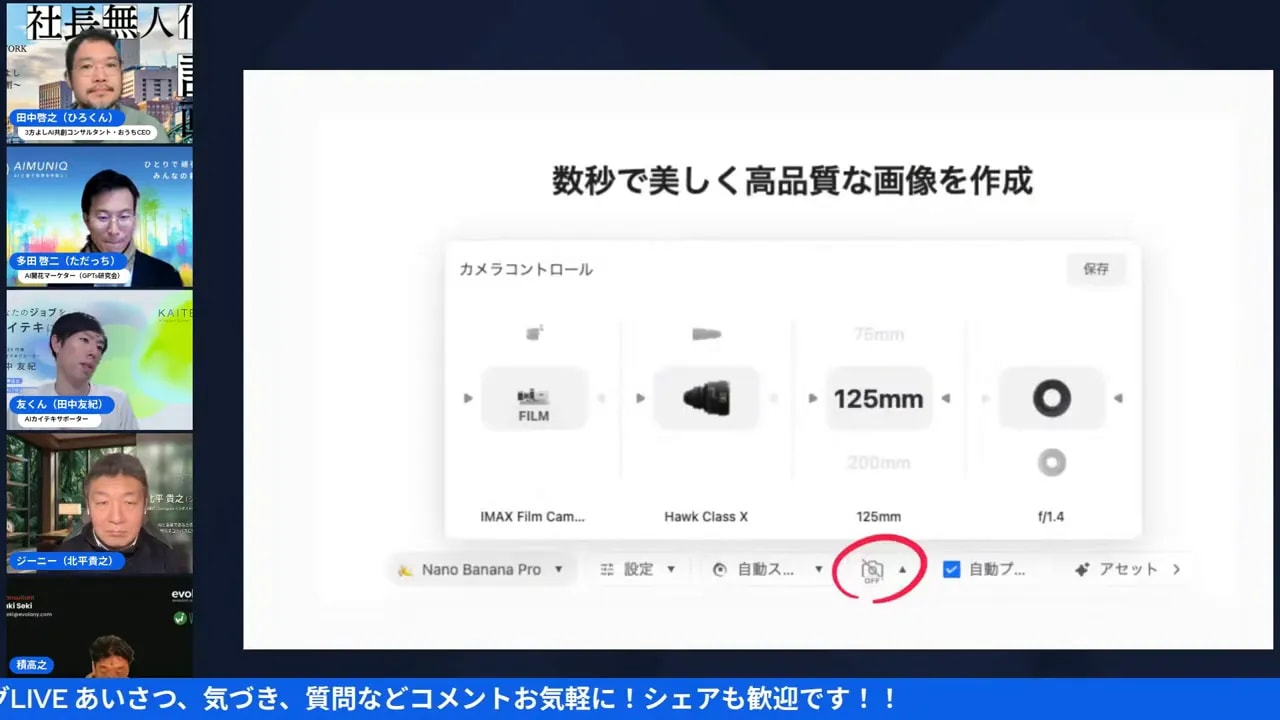The image size is (1280, 720).
Task: Expand the 設定 dropdown
Action: [x=671, y=569]
